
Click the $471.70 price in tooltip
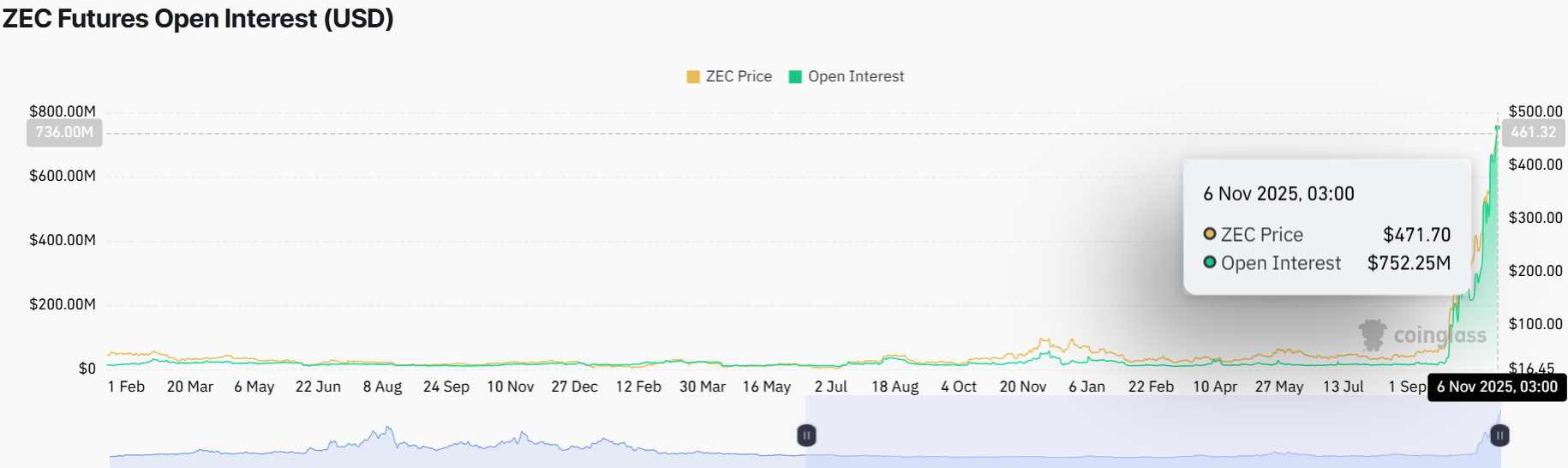coord(1416,235)
